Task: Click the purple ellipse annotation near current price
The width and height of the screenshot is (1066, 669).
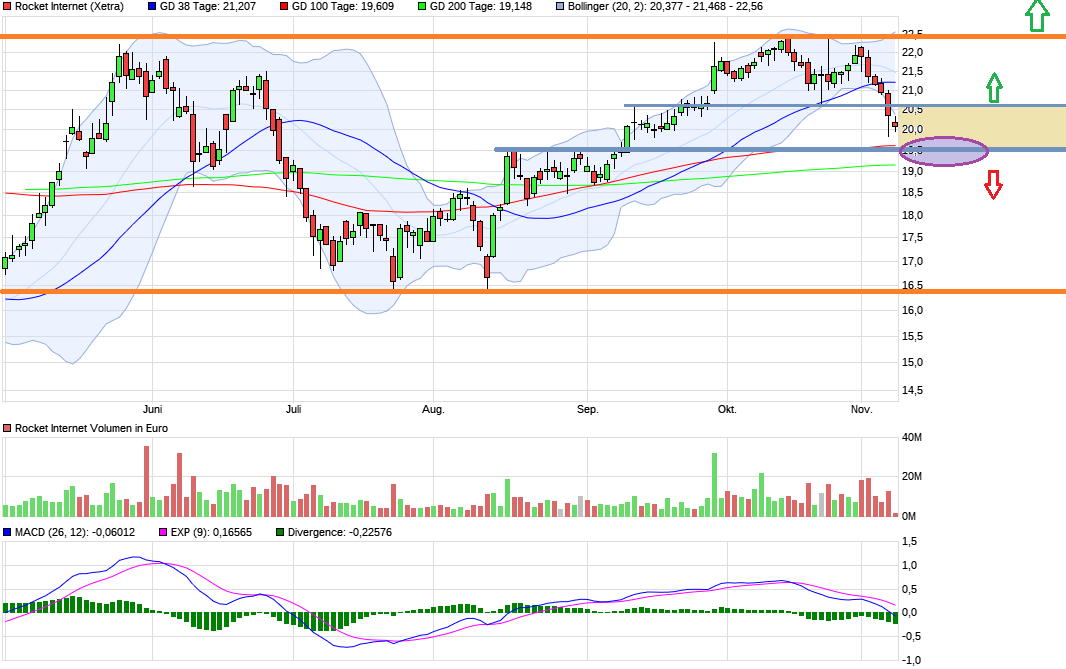Action: pos(943,150)
